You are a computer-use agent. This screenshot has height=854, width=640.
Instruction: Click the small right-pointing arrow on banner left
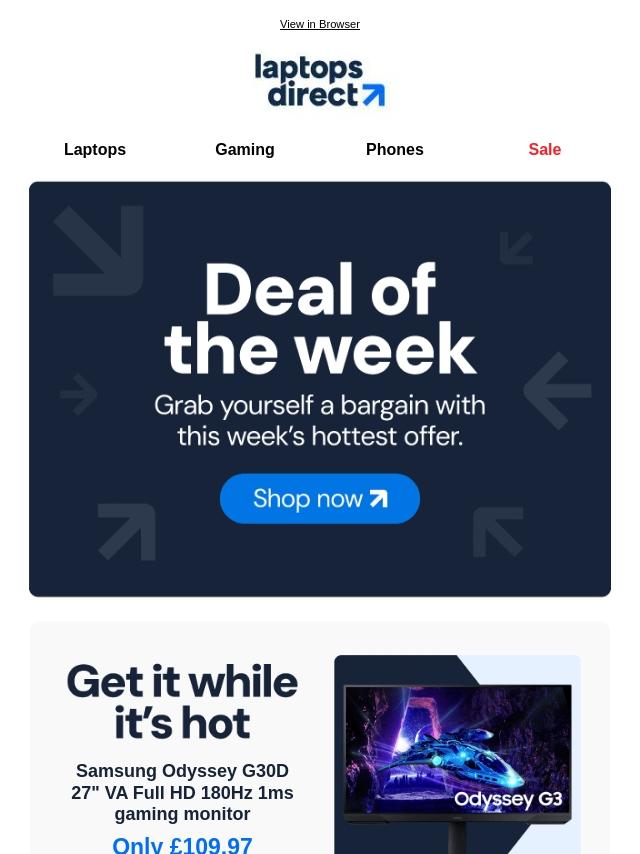click(x=79, y=393)
